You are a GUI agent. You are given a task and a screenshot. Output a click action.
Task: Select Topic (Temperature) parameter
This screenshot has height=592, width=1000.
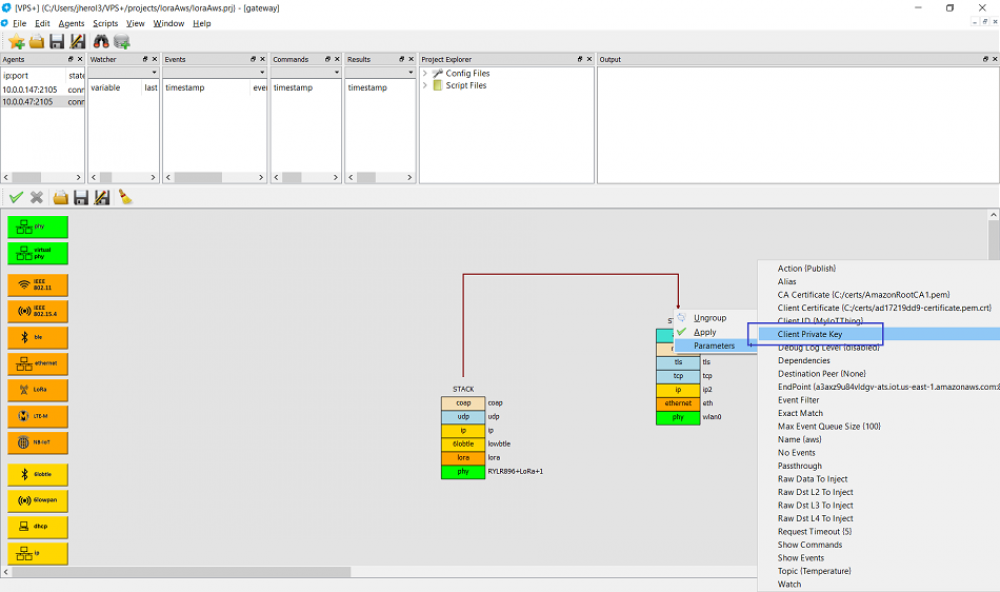(879, 571)
